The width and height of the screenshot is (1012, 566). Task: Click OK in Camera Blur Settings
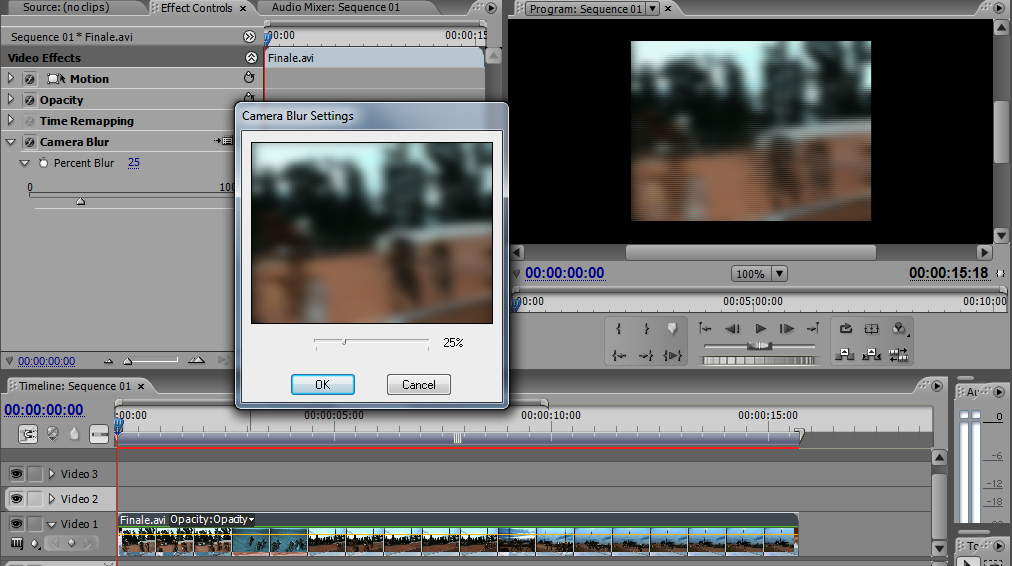(x=323, y=385)
